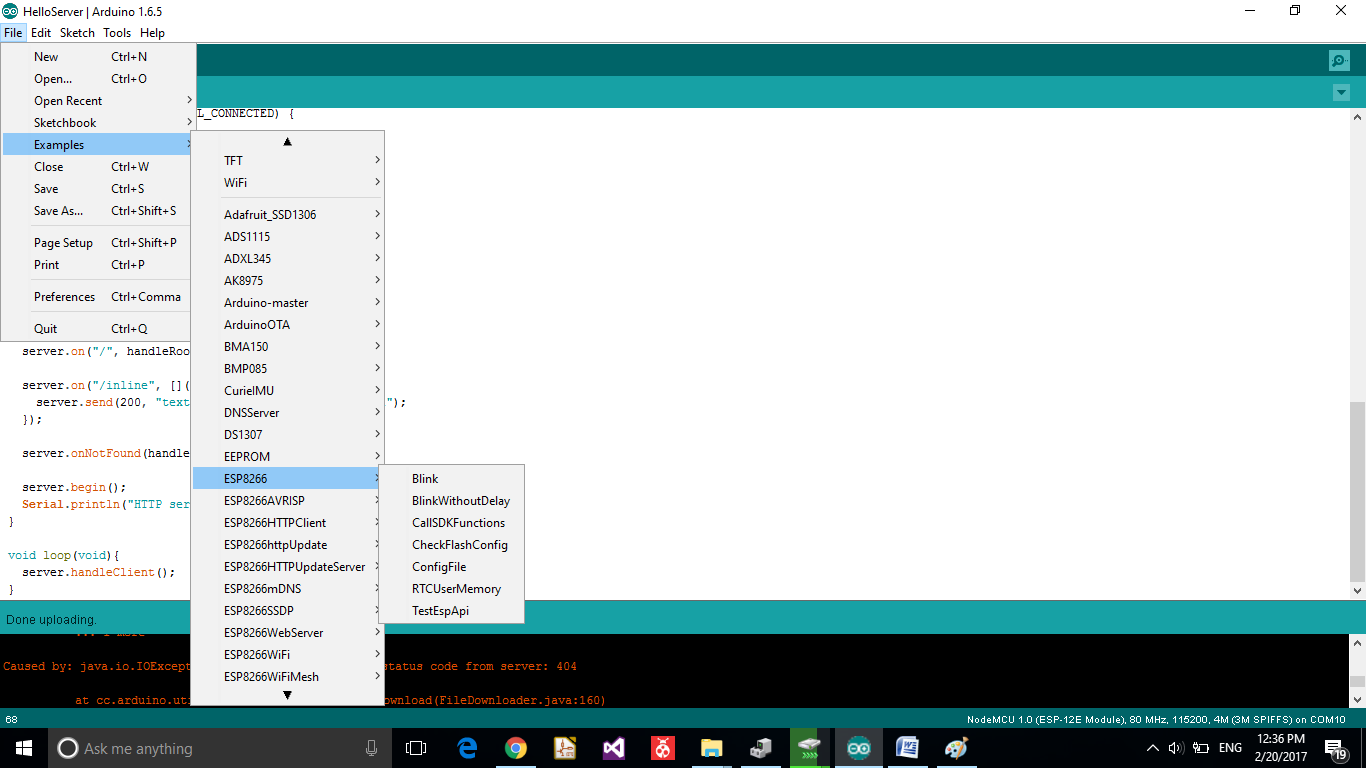
Task: Click the Task View icon
Action: pyautogui.click(x=416, y=748)
